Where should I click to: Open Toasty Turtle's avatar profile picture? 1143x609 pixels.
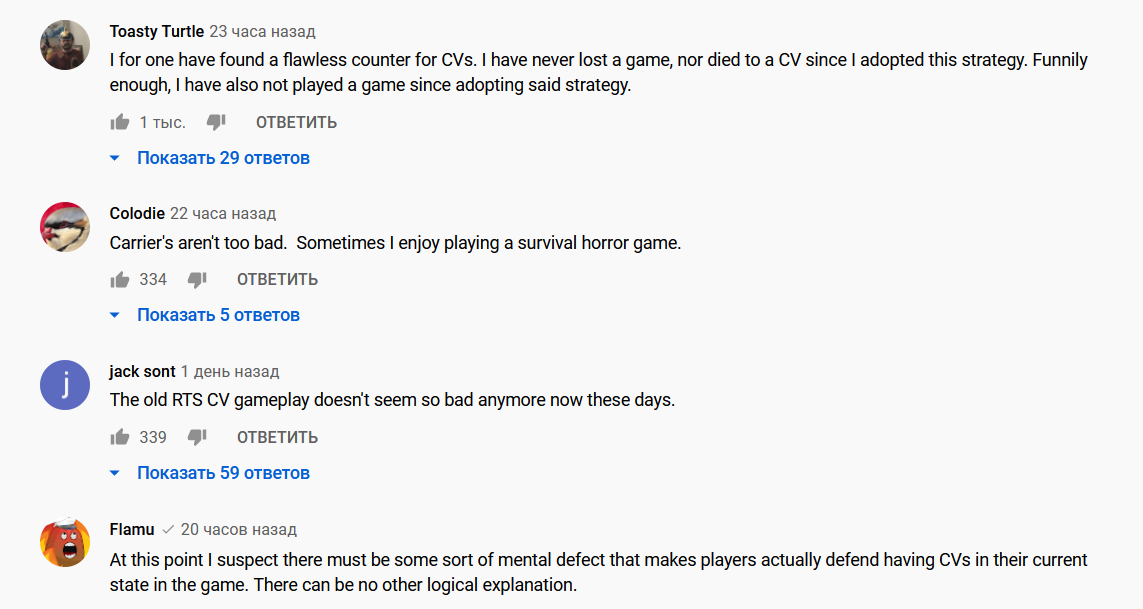65,45
